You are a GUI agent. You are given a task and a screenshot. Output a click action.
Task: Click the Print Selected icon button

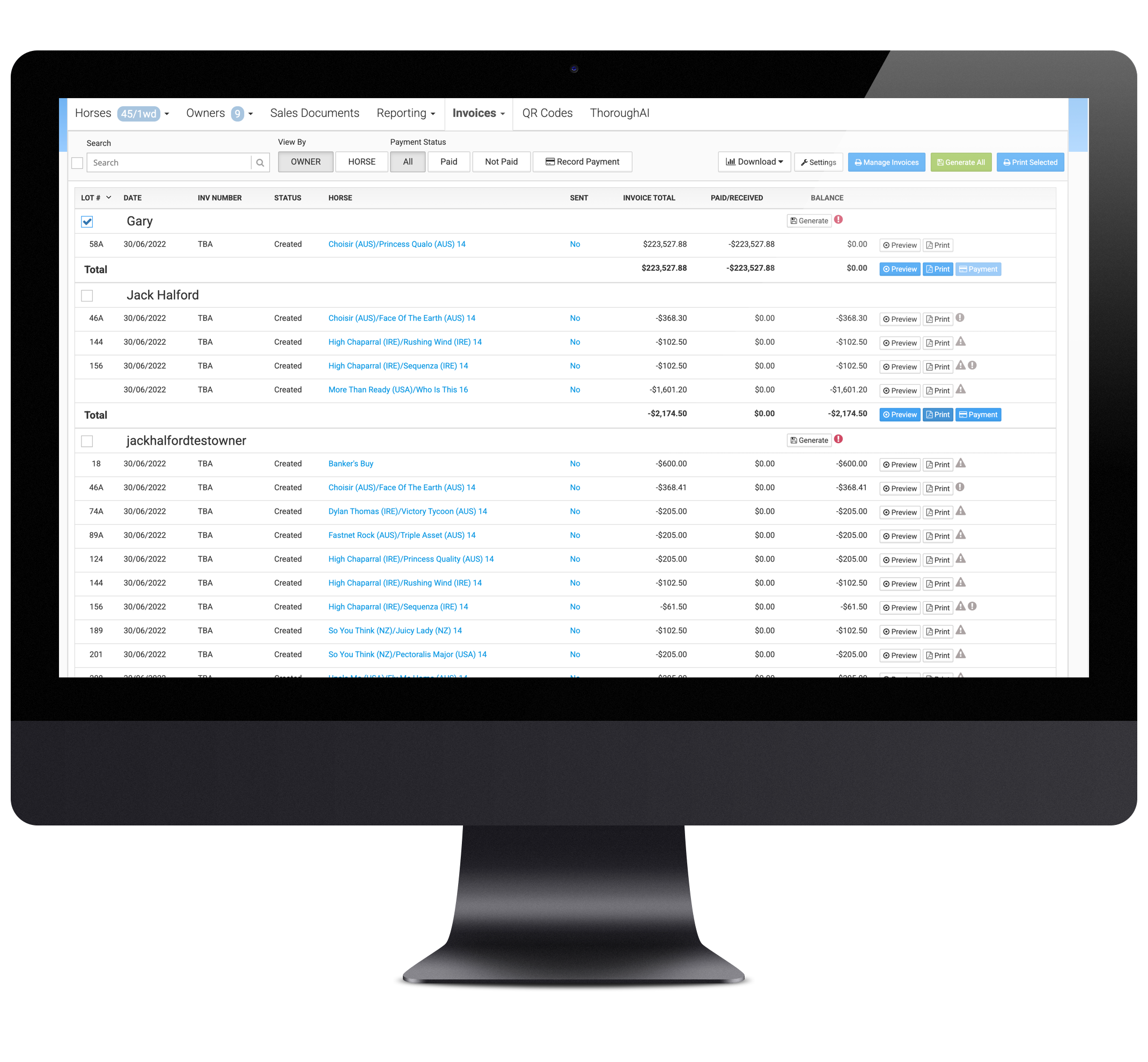(x=1030, y=161)
